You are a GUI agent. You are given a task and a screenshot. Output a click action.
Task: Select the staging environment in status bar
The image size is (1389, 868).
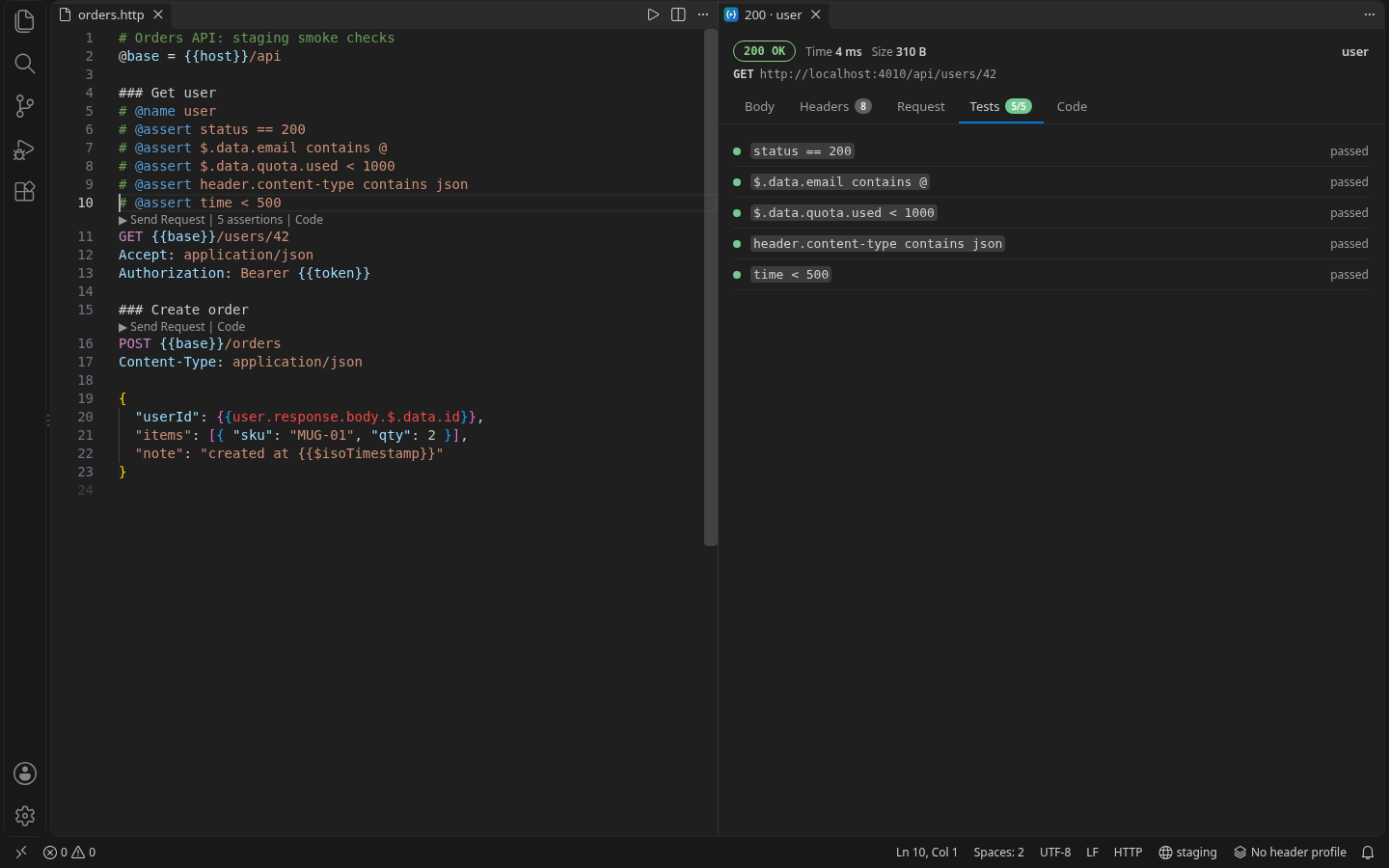[1187, 853]
